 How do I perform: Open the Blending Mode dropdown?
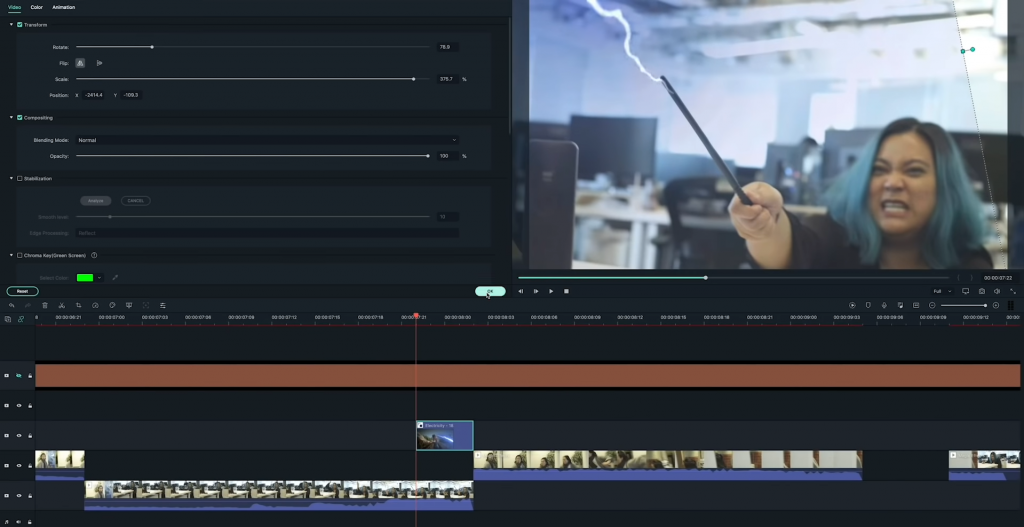pos(267,140)
